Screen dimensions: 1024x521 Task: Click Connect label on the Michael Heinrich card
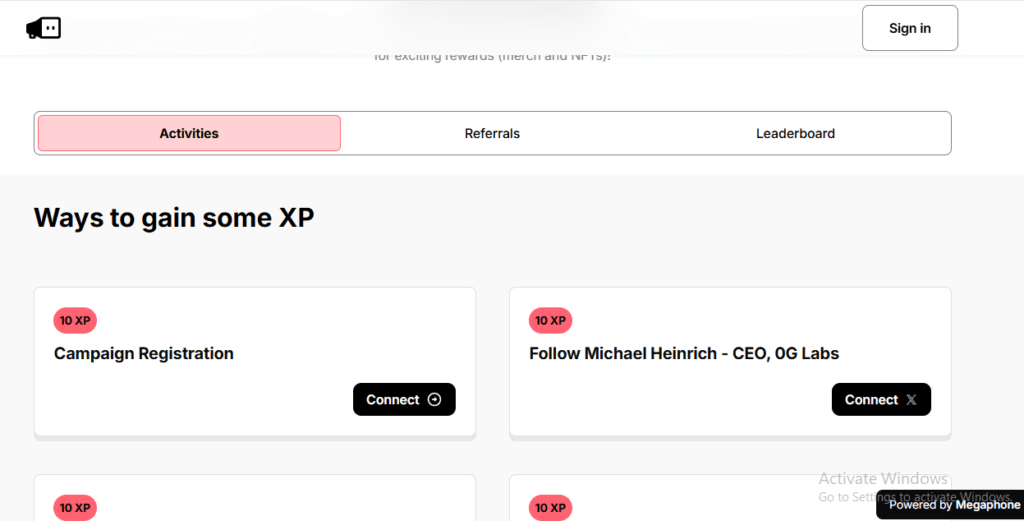871,400
